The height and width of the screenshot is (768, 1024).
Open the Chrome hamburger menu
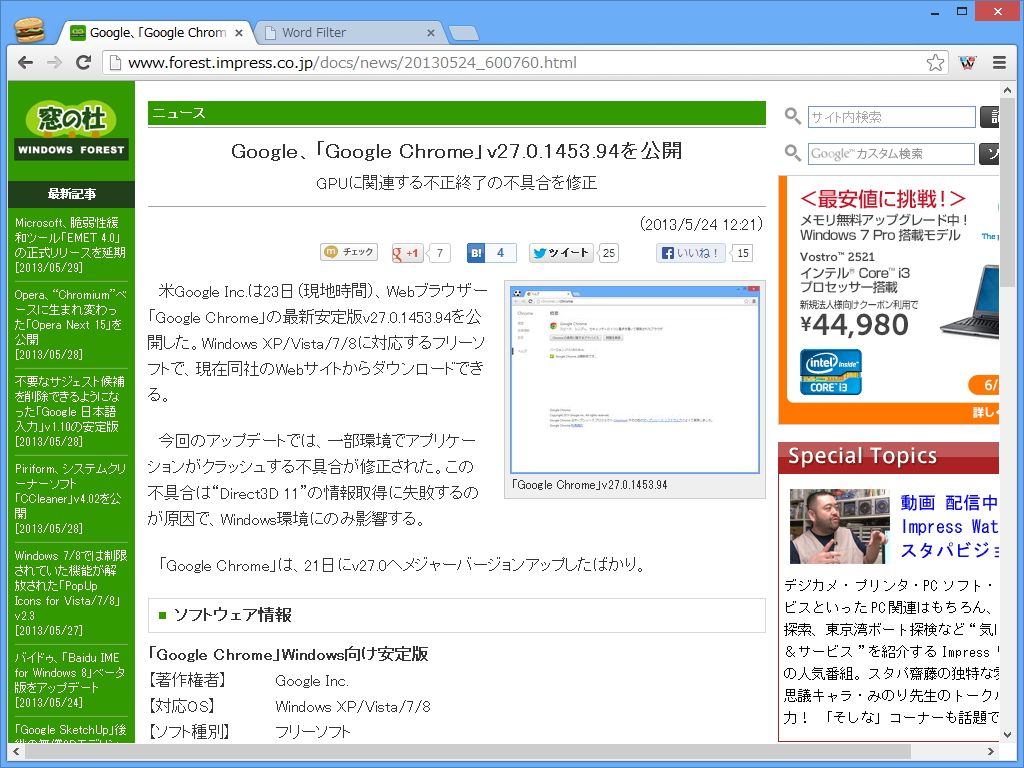(x=999, y=63)
